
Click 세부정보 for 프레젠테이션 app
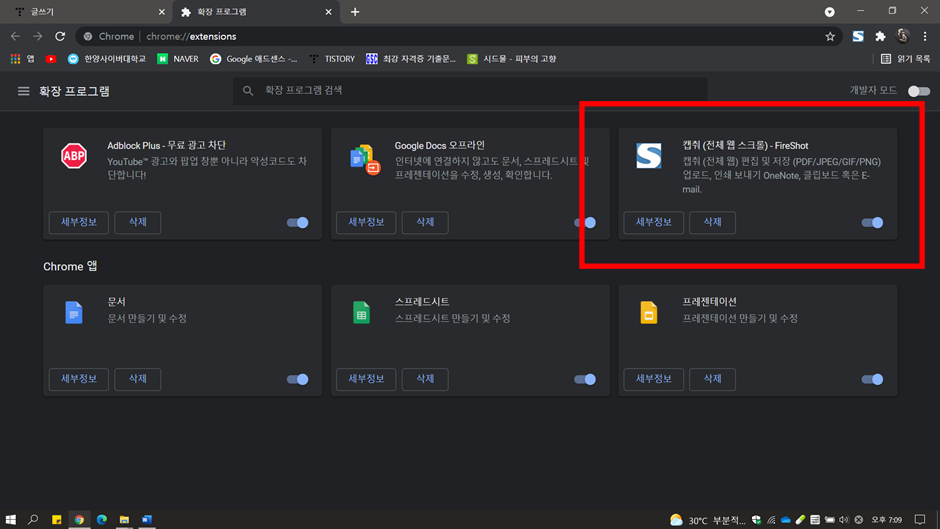pyautogui.click(x=653, y=379)
